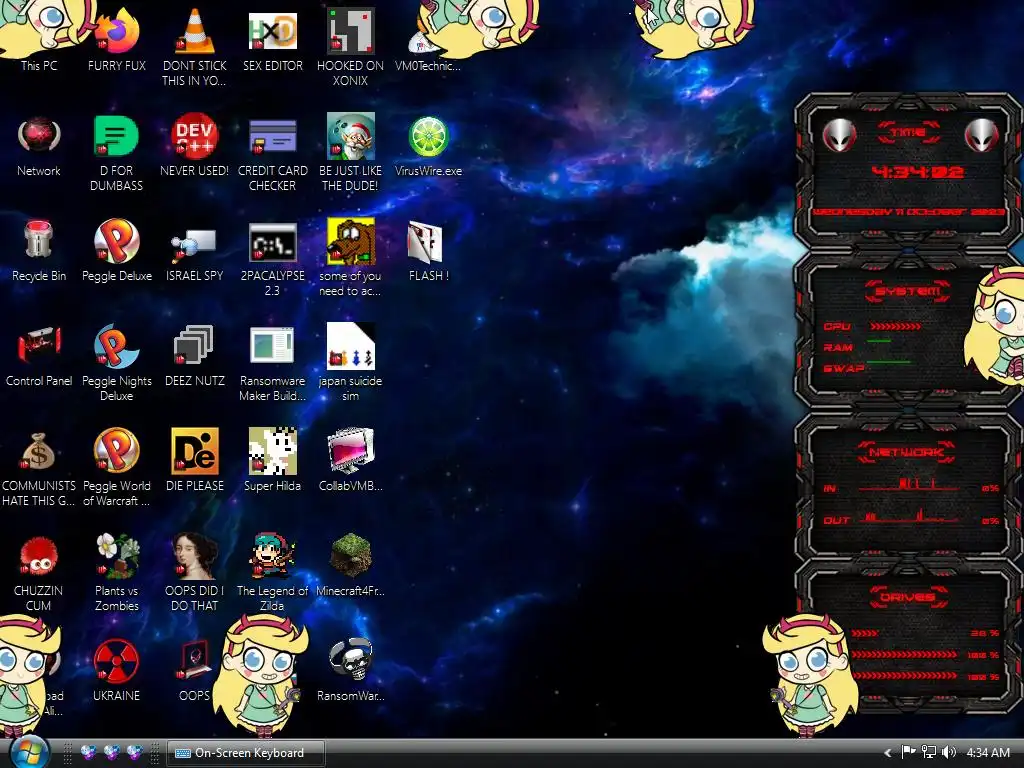Open Minecraft4Fr... grass block icon
Image resolution: width=1024 pixels, height=768 pixels.
[x=351, y=556]
